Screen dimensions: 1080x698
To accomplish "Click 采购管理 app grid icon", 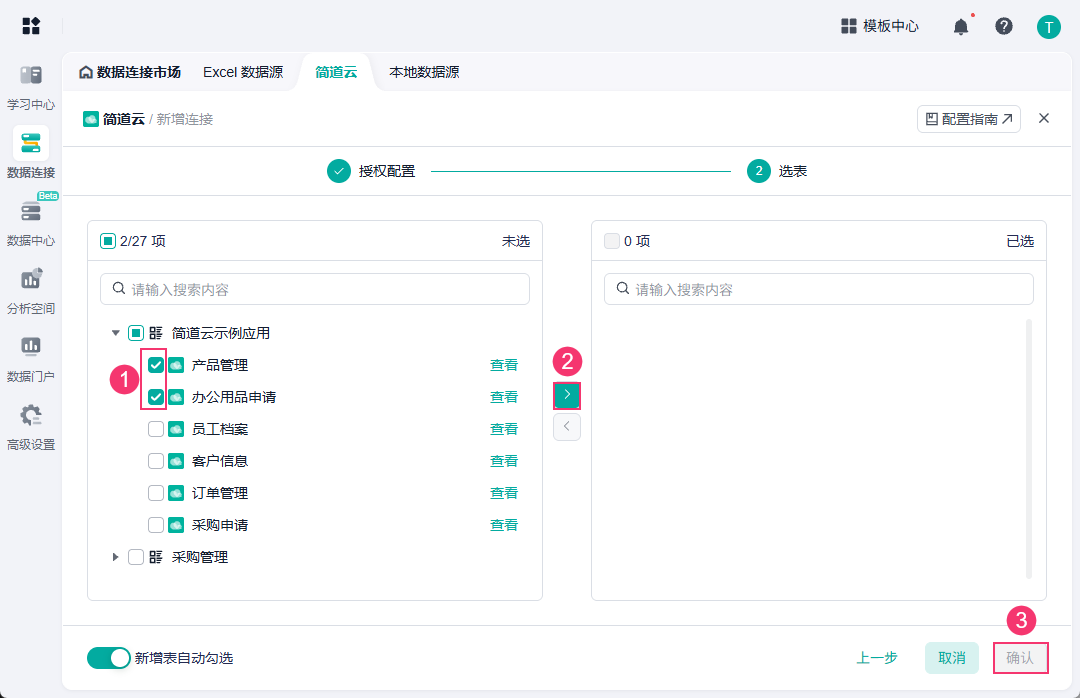I will point(156,557).
